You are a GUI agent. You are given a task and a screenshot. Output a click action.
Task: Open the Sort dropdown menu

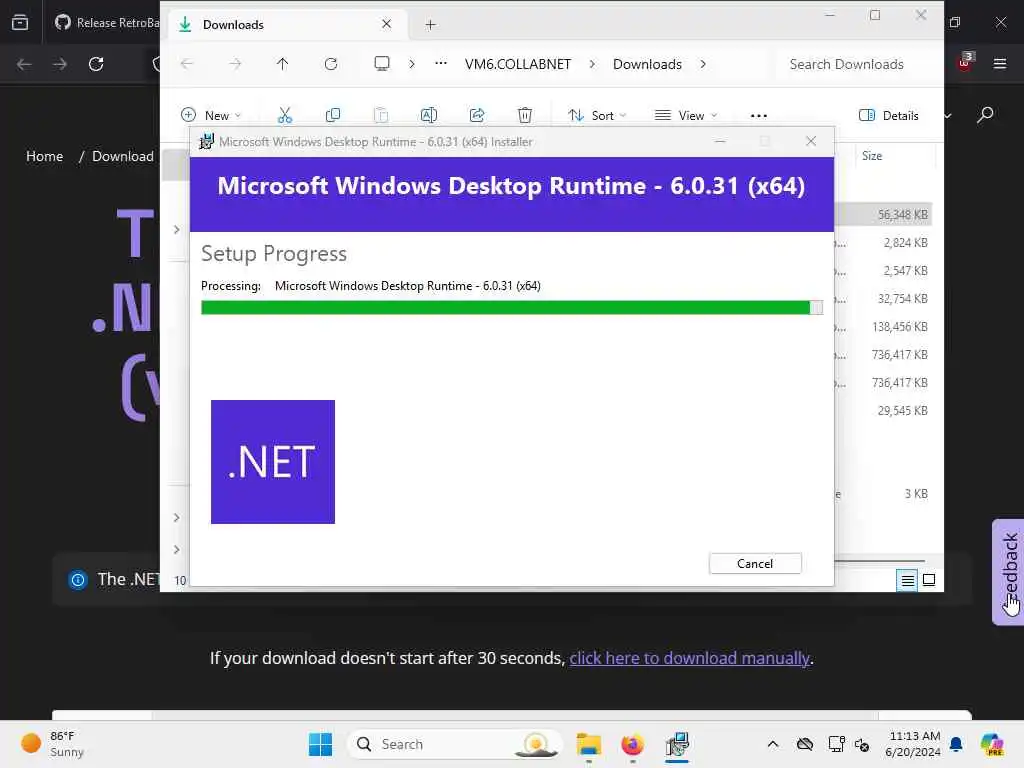click(x=597, y=116)
